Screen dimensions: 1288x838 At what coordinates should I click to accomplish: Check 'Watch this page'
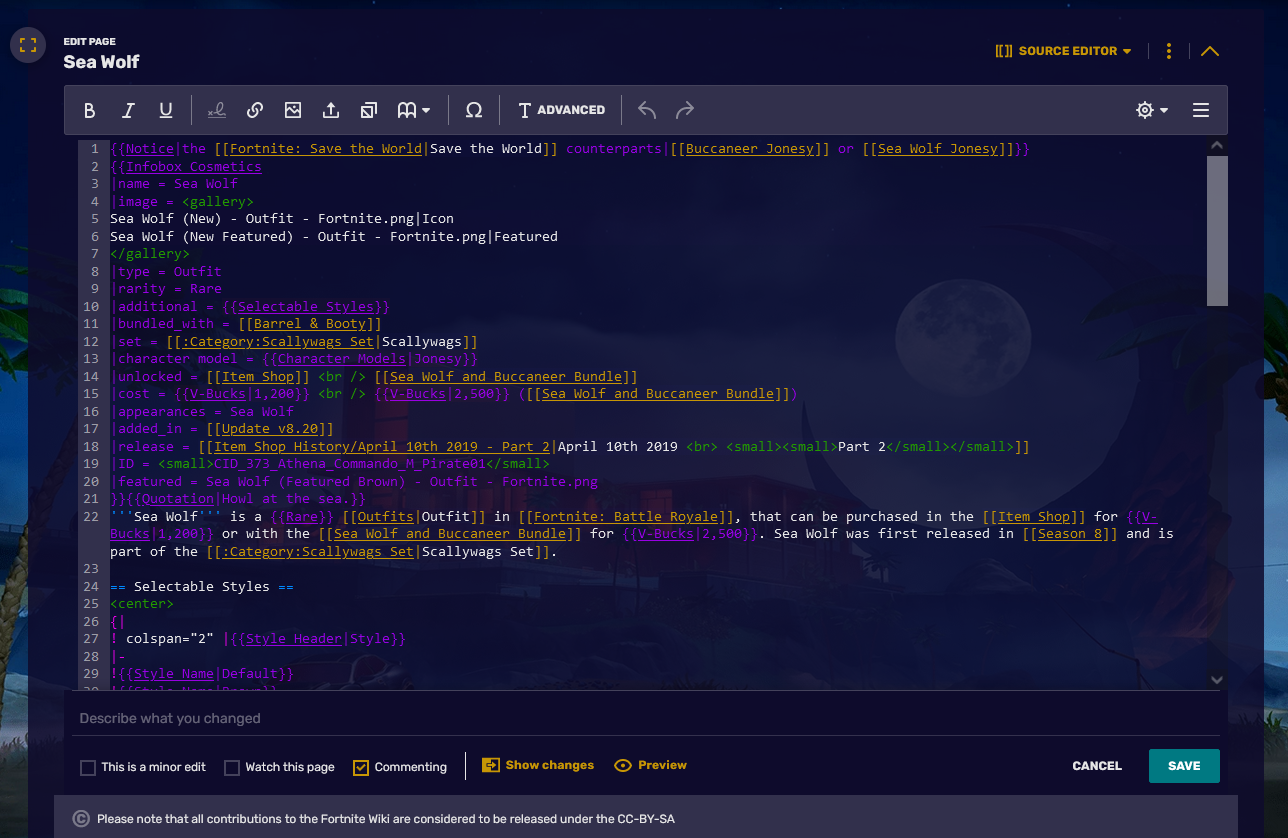[232, 768]
